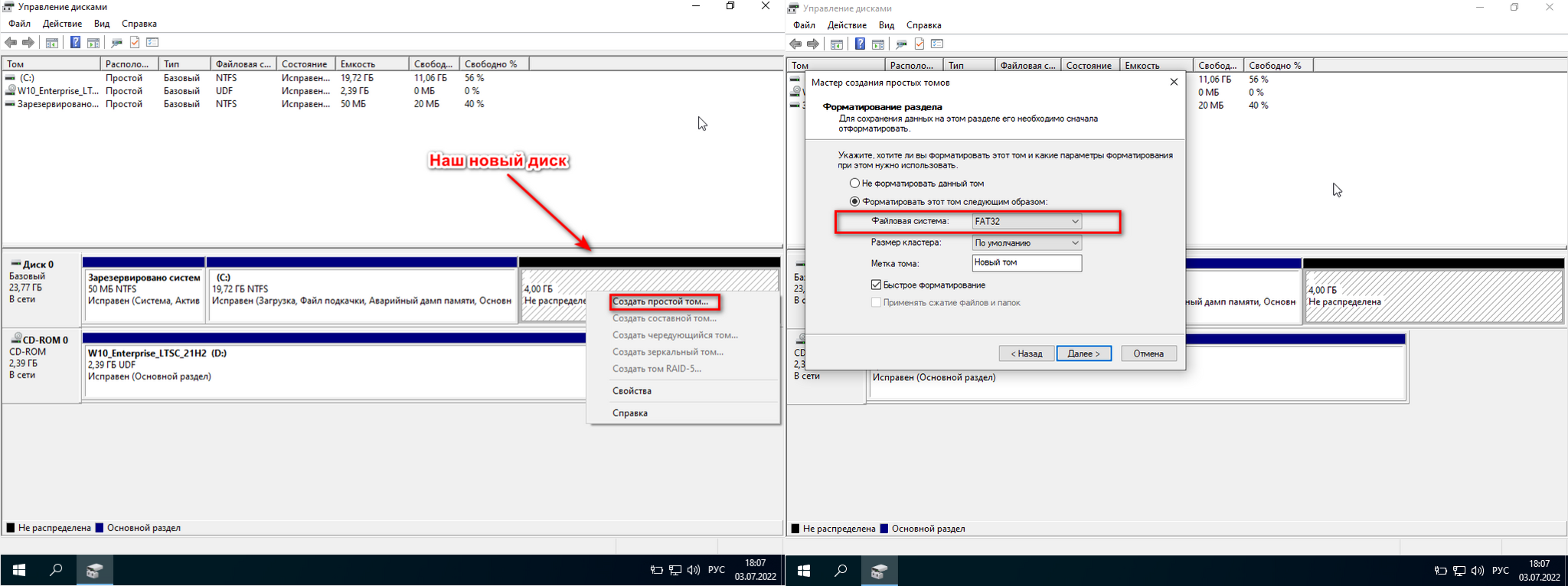The image size is (1568, 586).
Task: Open Вид menu in the left window
Action: point(102,24)
